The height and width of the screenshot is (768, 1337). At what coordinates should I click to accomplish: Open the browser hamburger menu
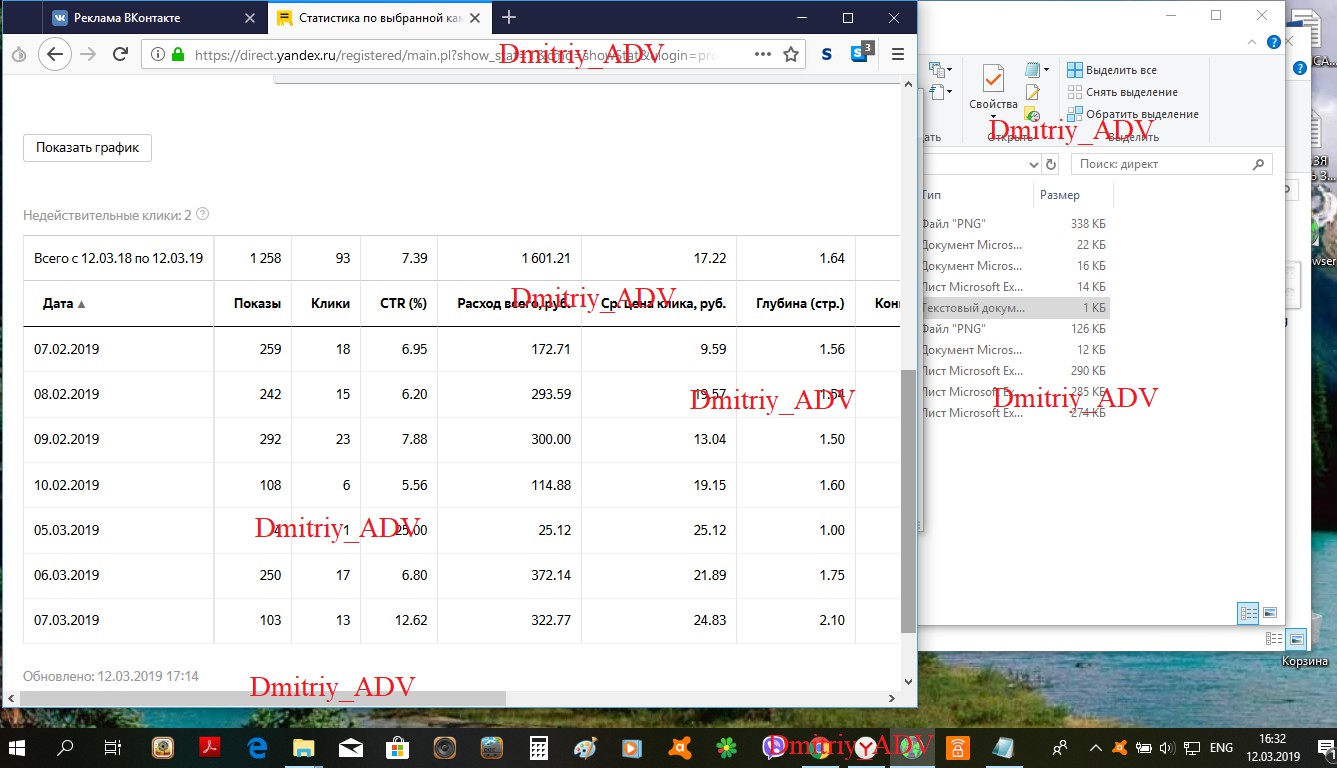pyautogui.click(x=897, y=54)
